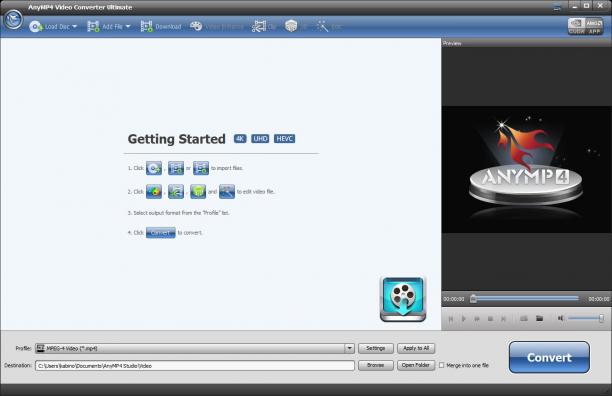The height and width of the screenshot is (396, 612).
Task: Click the AnyMP4 round logo button
Action: coord(13,19)
